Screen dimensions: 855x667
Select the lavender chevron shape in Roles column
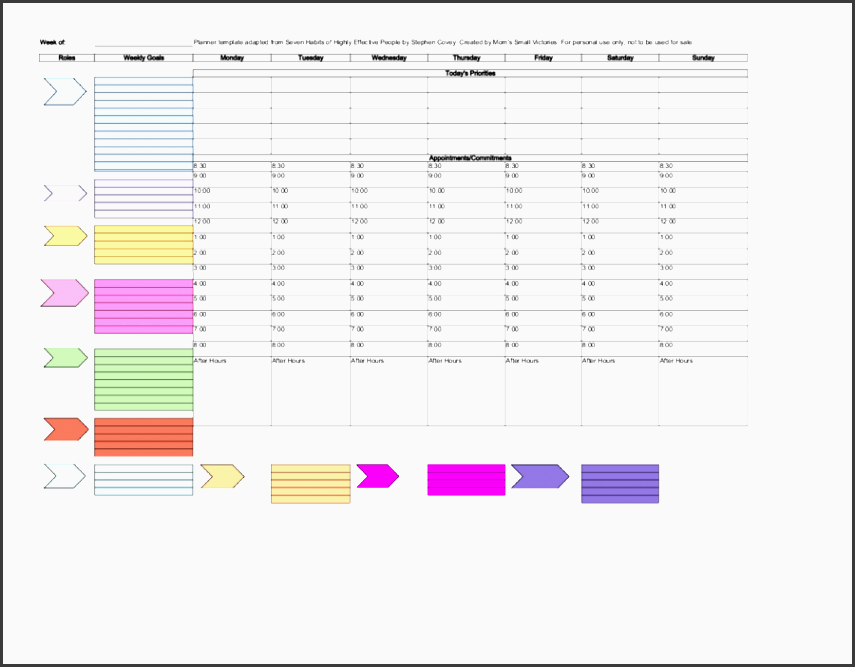click(x=65, y=193)
